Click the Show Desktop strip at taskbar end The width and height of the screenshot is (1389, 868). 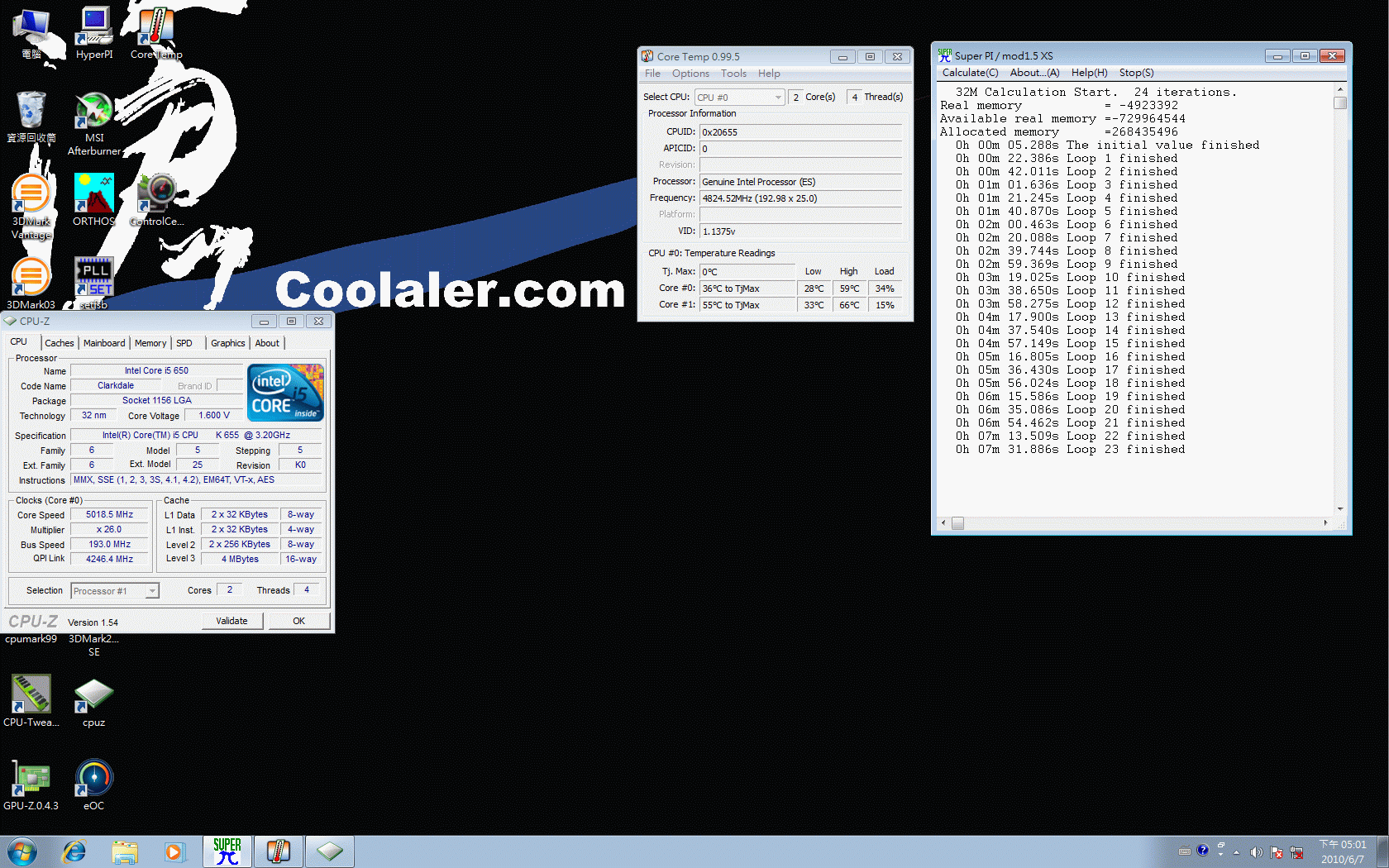tap(1383, 851)
